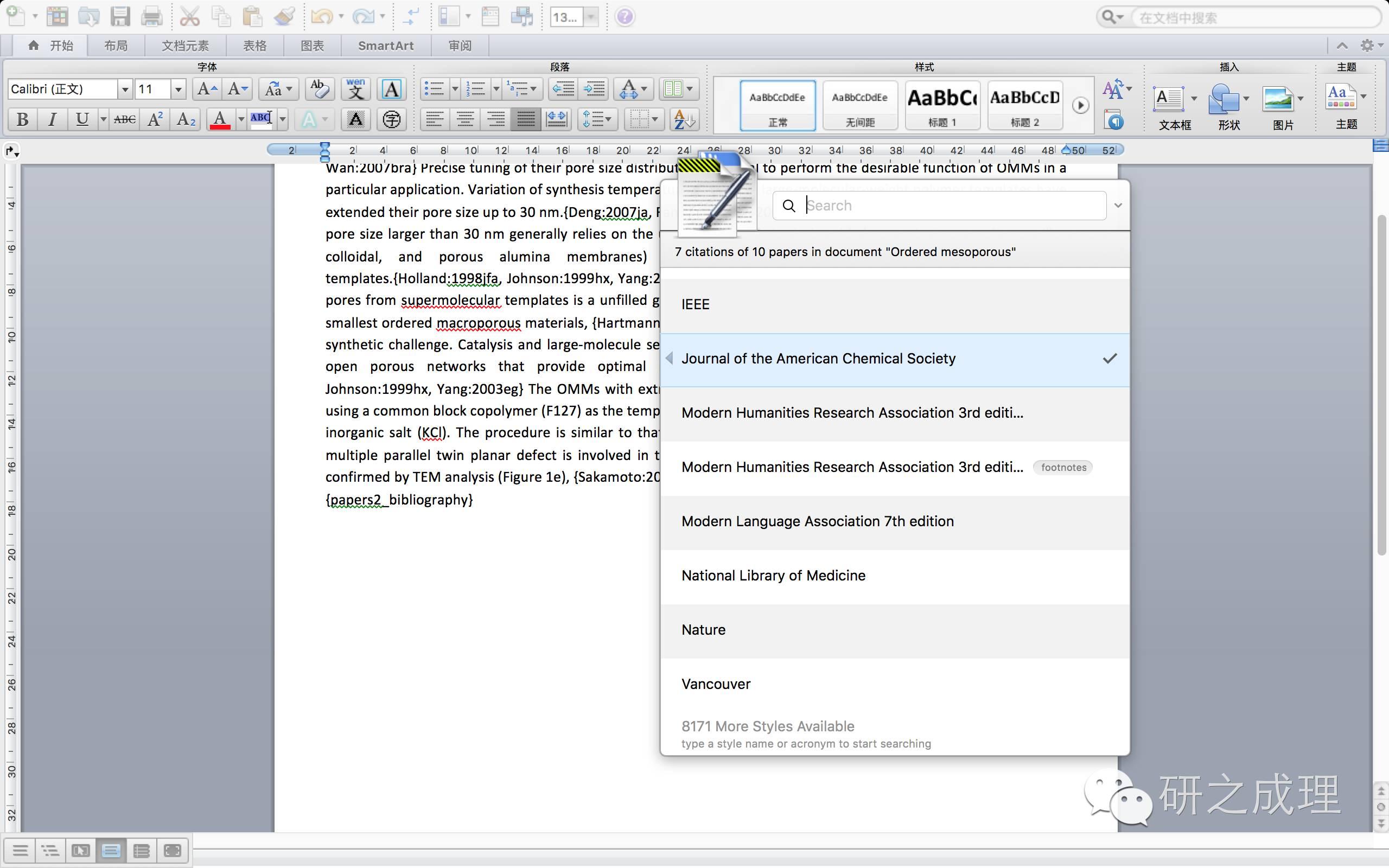Screen dimensions: 1389x868
Task: Switch to the 表格 tab
Action: tap(255, 46)
